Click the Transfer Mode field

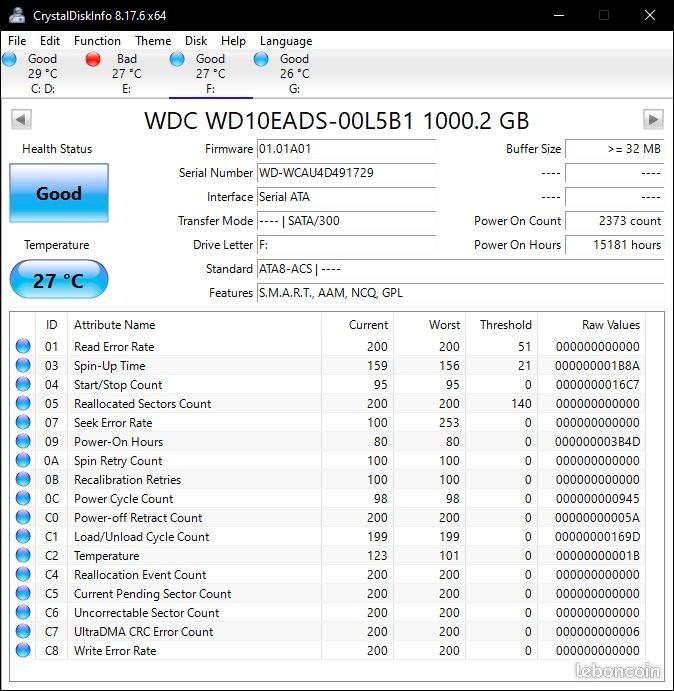click(x=346, y=221)
